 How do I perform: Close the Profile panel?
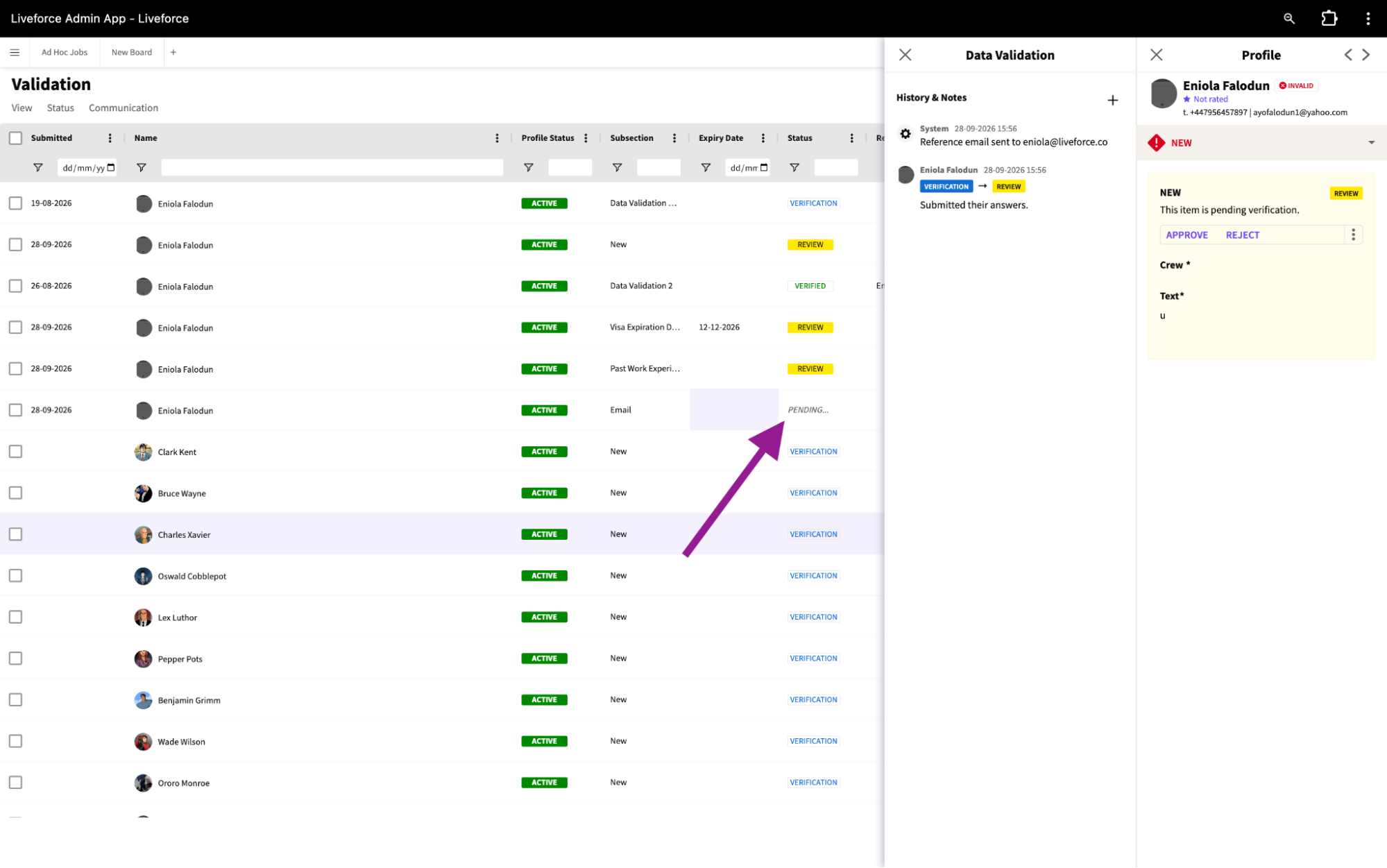[1156, 55]
